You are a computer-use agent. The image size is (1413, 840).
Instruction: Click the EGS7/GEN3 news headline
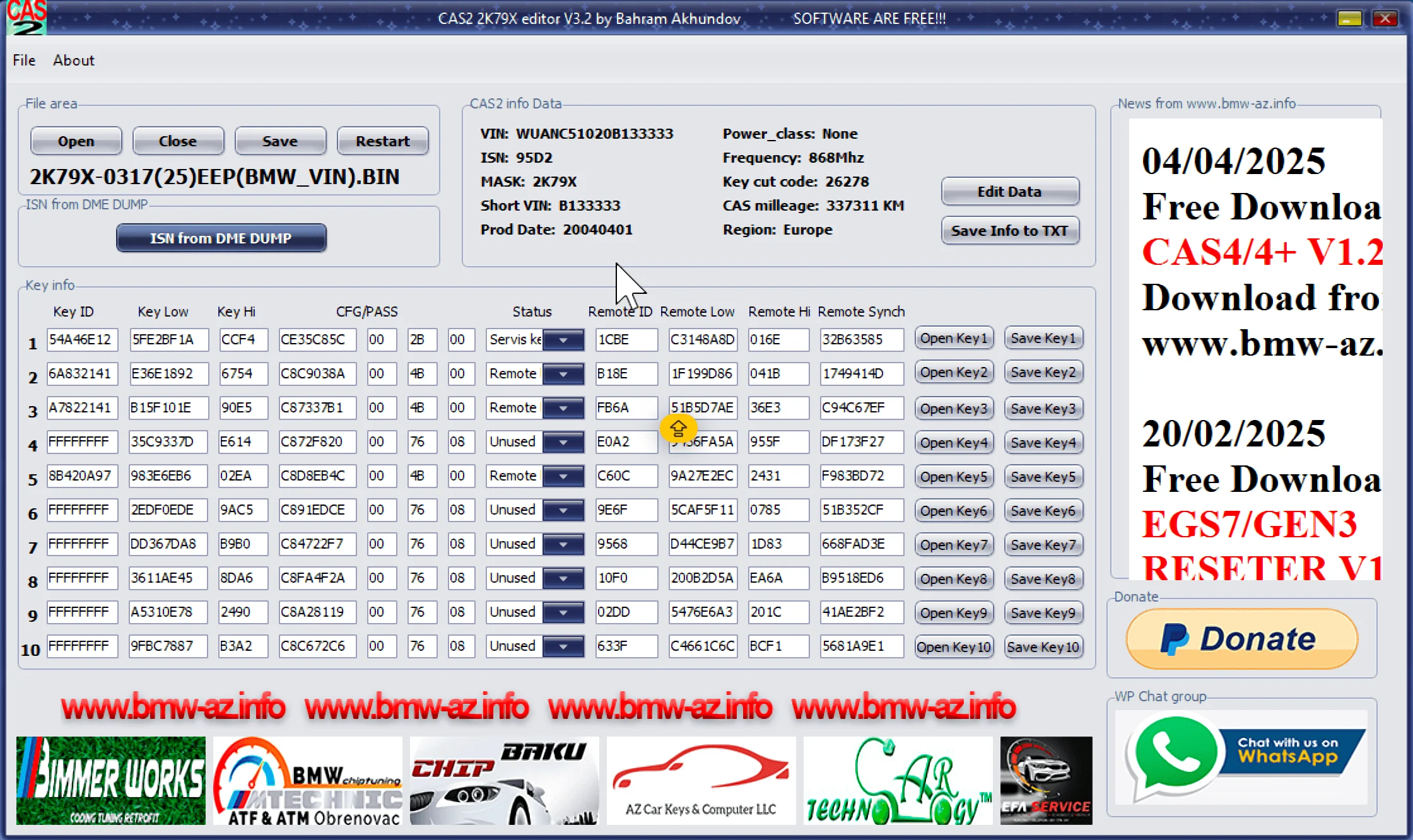coord(1250,524)
